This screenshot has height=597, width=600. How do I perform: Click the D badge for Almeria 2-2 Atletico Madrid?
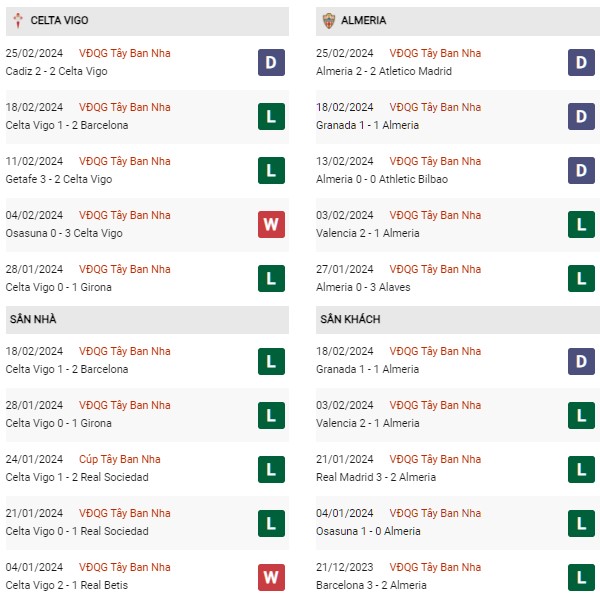[x=581, y=62]
